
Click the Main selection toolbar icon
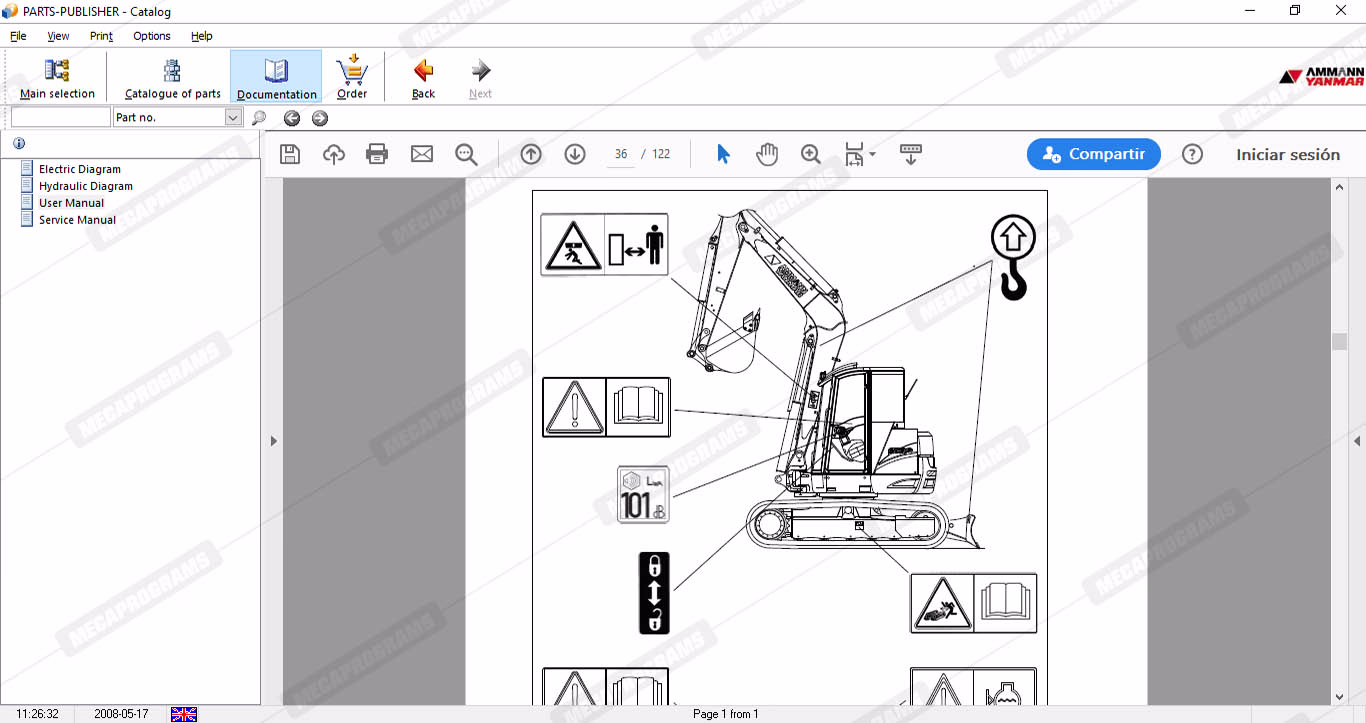click(x=57, y=77)
